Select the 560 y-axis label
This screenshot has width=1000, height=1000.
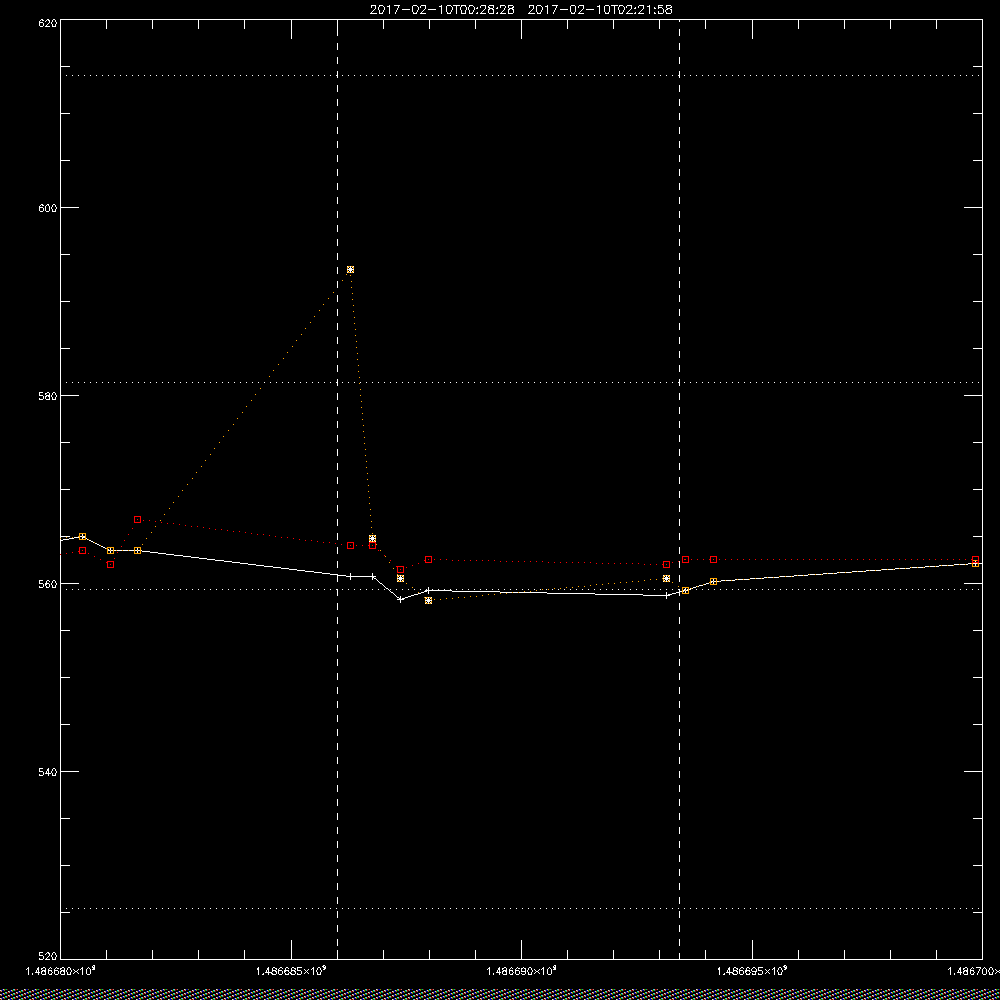[48, 584]
